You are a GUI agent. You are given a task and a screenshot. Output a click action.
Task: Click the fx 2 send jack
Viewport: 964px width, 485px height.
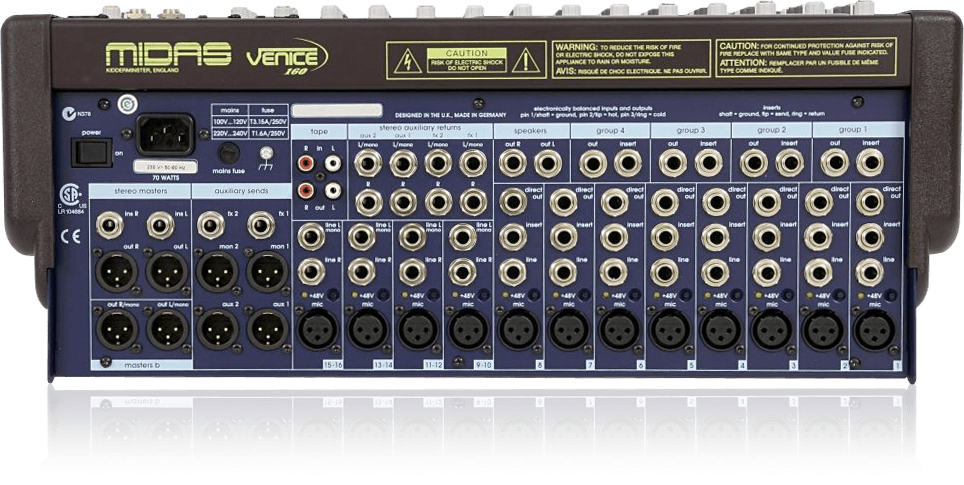(210, 226)
